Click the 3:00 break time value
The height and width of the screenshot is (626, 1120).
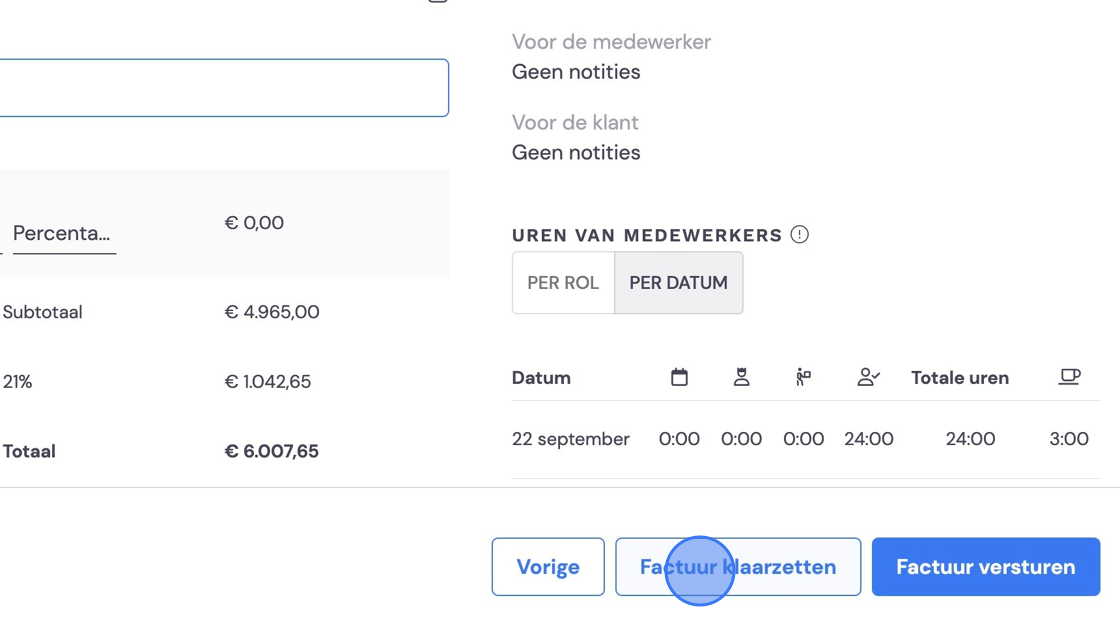(x=1069, y=439)
